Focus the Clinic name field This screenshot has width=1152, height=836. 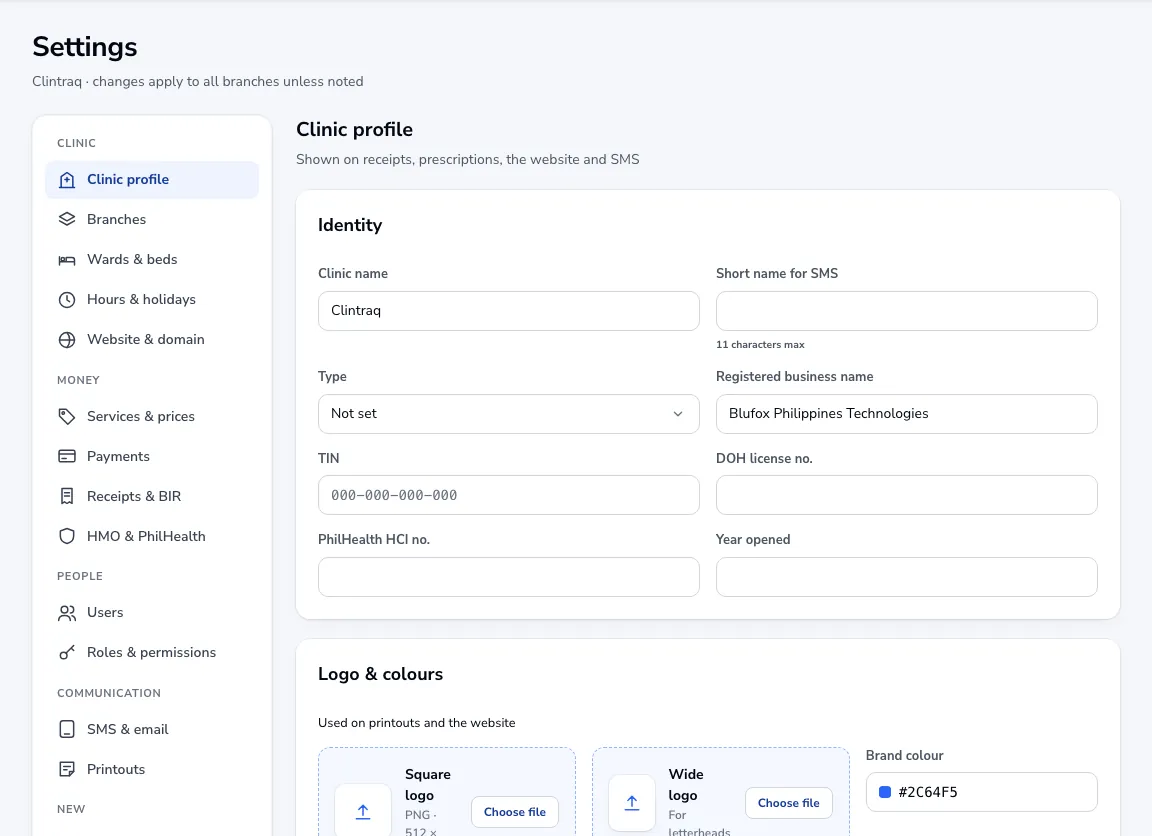[x=508, y=311]
